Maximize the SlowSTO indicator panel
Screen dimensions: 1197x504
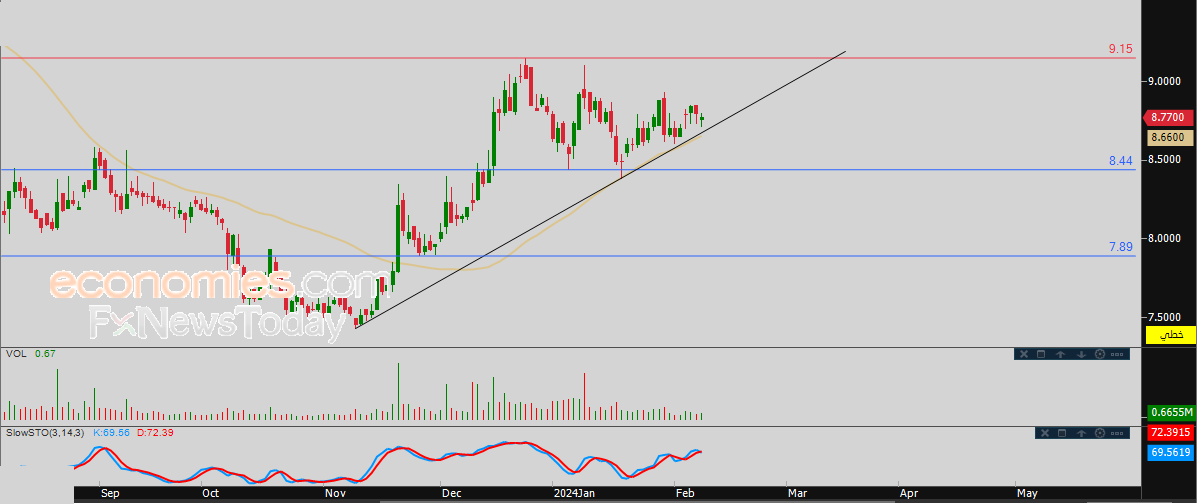coord(1062,433)
